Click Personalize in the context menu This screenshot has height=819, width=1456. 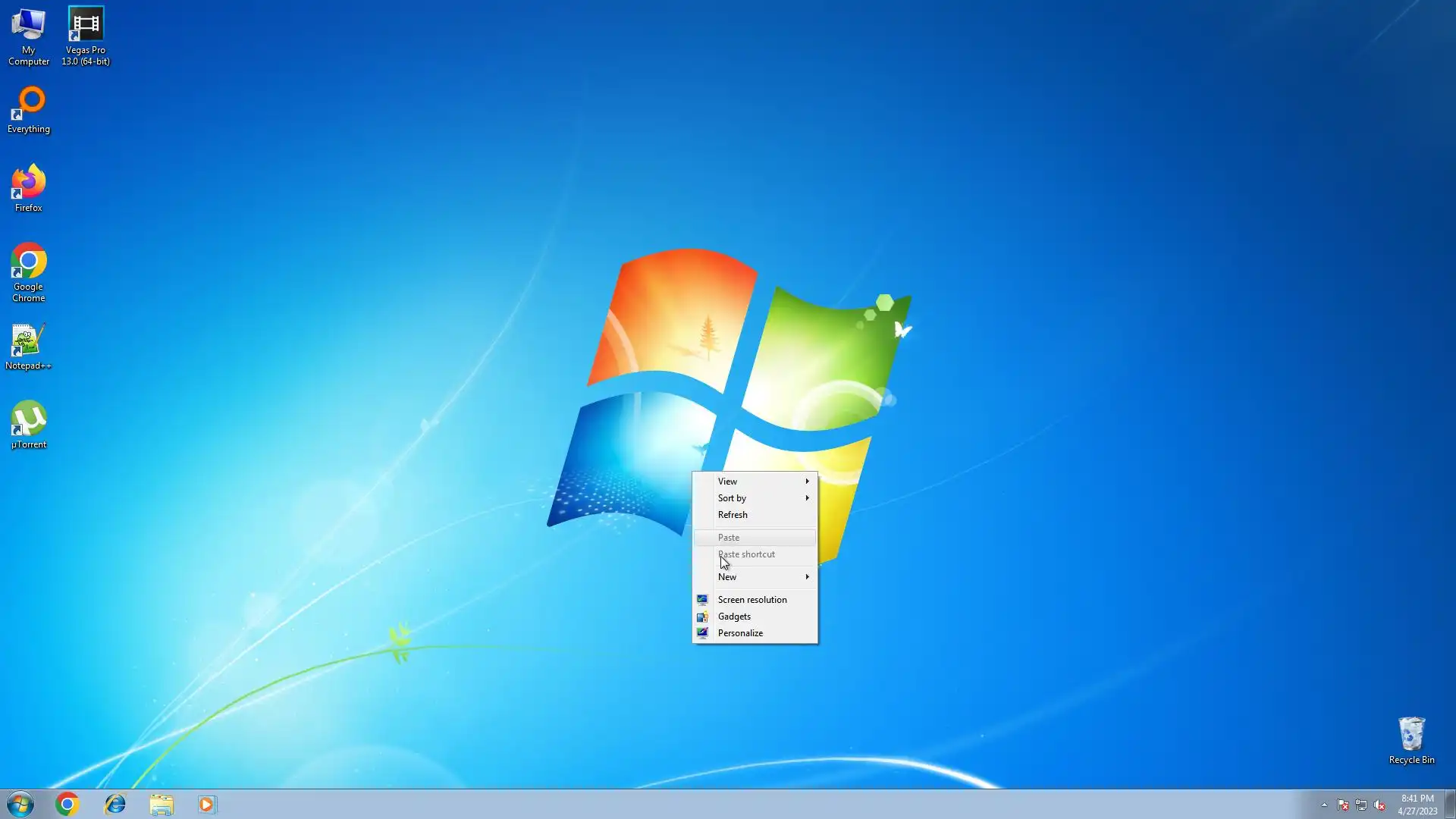(x=740, y=633)
